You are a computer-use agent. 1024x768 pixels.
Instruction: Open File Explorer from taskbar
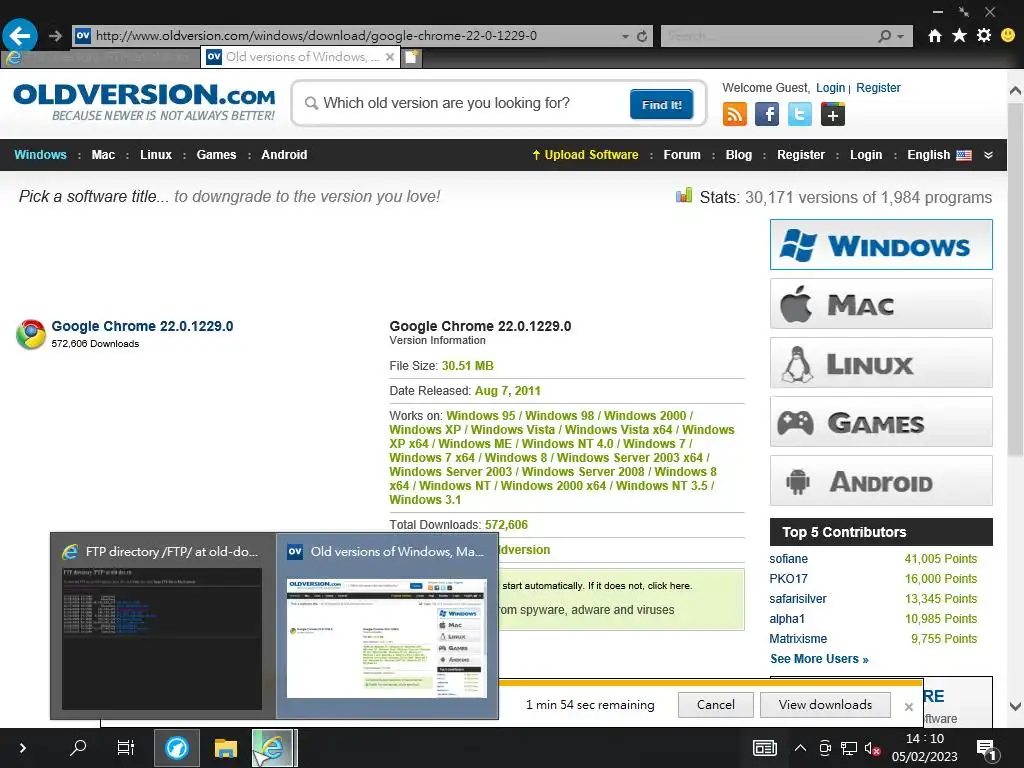(225, 748)
